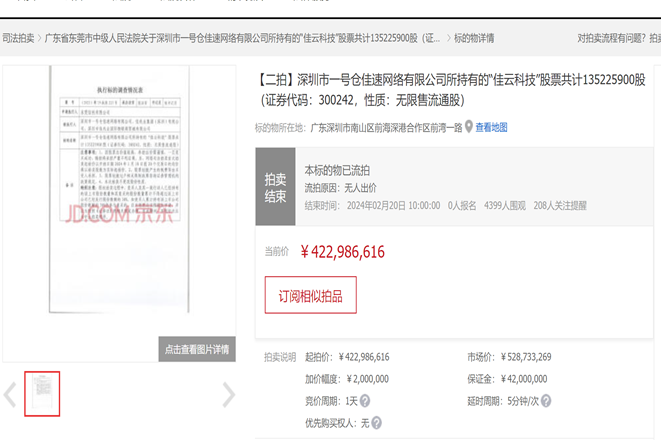Click the current price ¥422,986,616

342,252
